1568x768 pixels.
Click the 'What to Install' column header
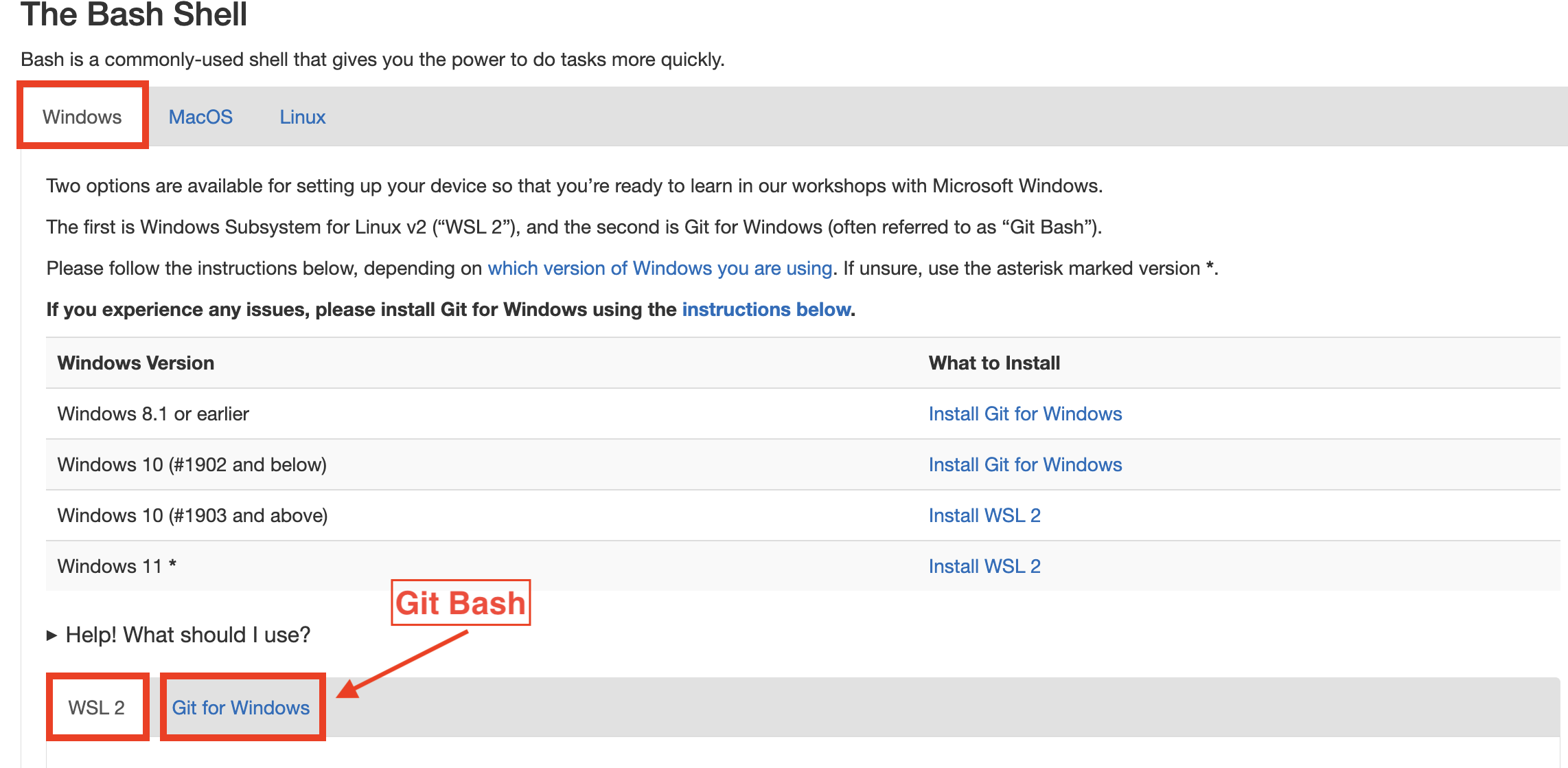click(x=994, y=363)
